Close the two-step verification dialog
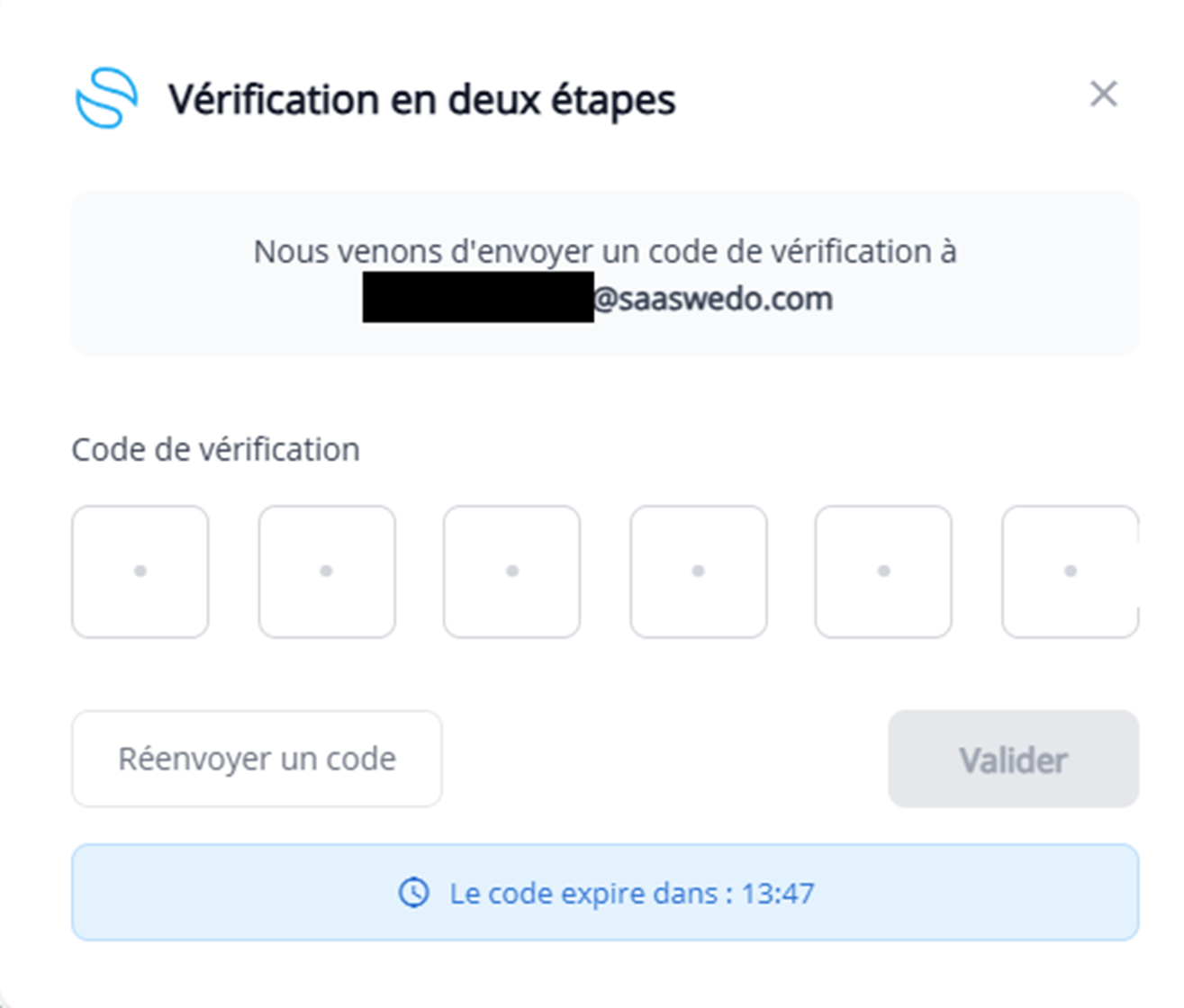 coord(1103,94)
